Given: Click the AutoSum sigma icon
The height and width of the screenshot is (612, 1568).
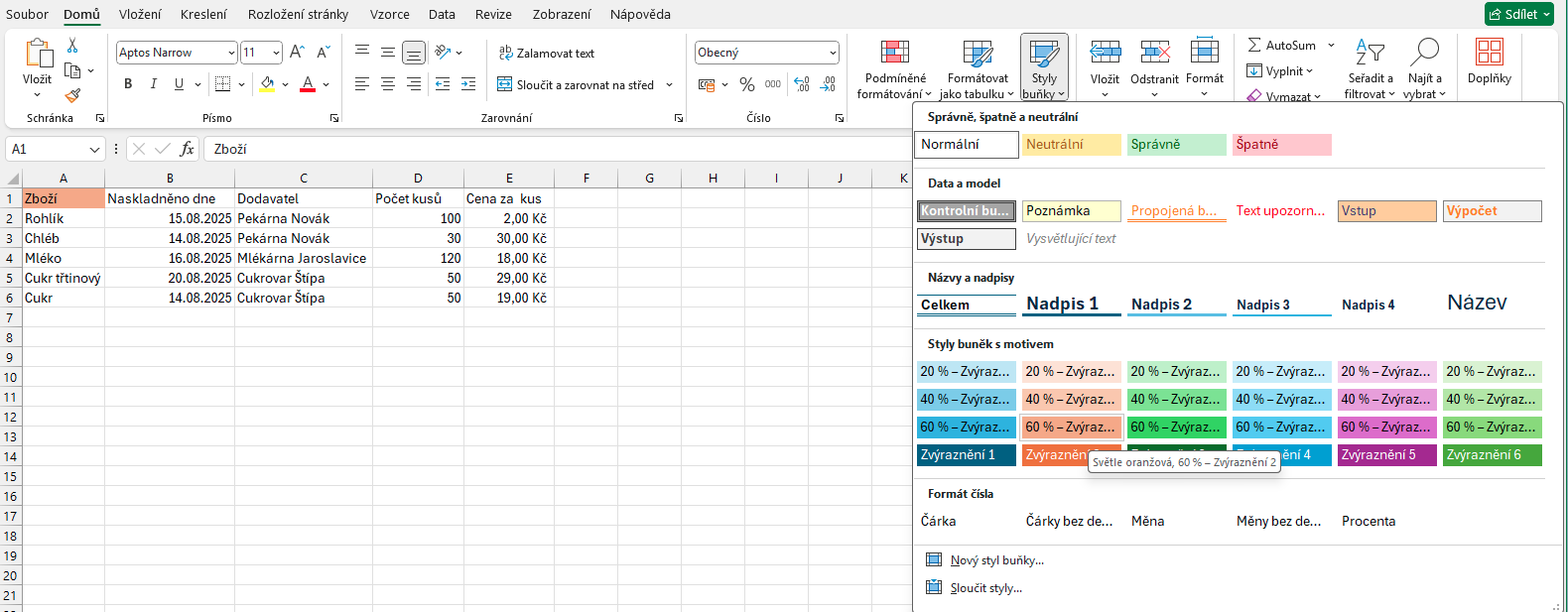Looking at the screenshot, I should 1254,46.
